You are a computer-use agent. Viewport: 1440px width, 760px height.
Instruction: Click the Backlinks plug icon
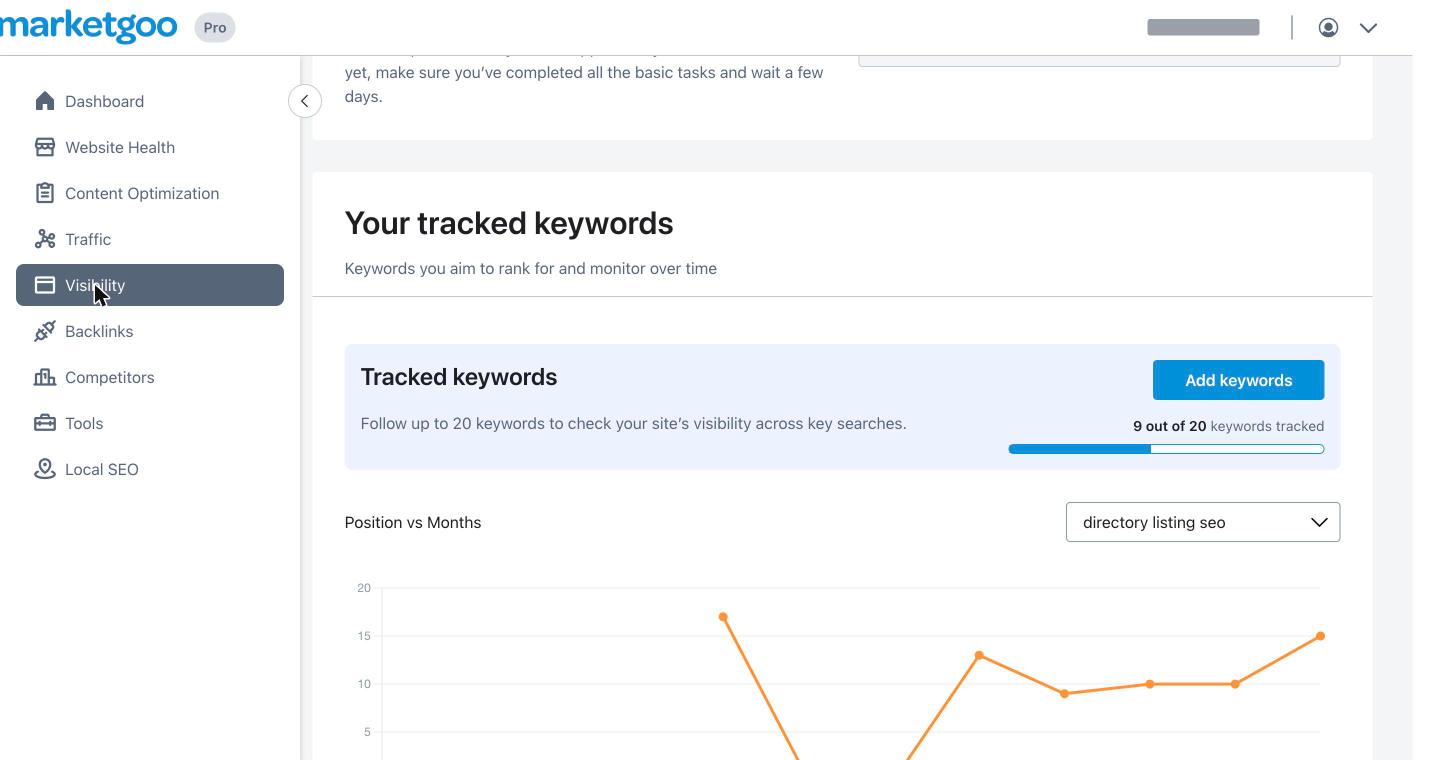coord(45,331)
